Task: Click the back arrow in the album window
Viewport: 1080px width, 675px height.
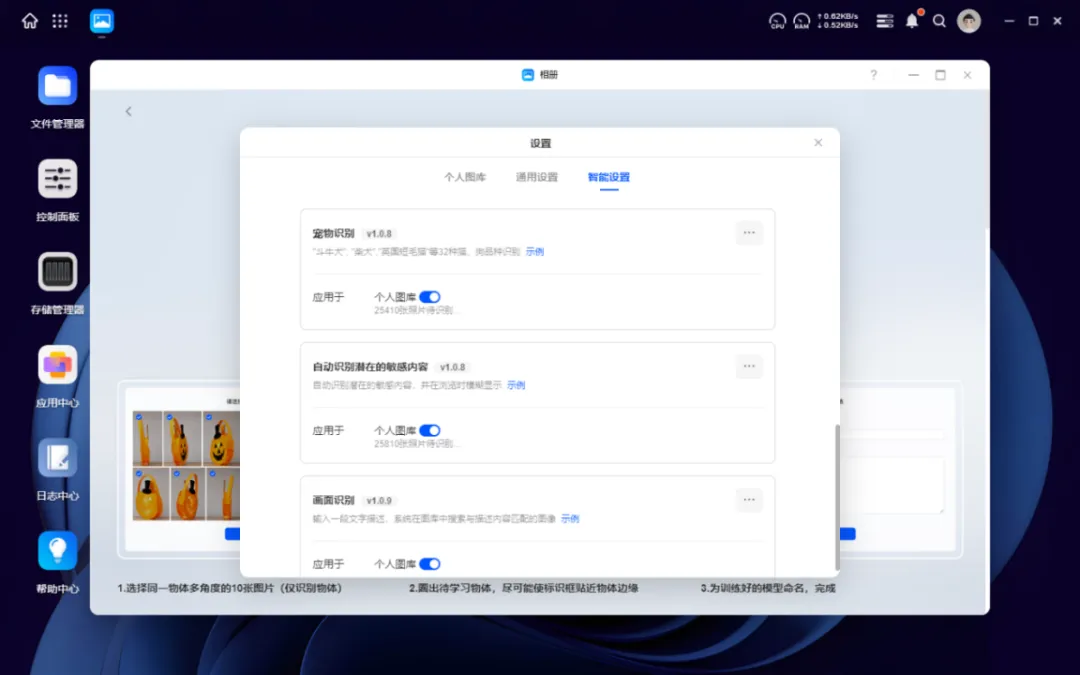Action: coord(128,111)
